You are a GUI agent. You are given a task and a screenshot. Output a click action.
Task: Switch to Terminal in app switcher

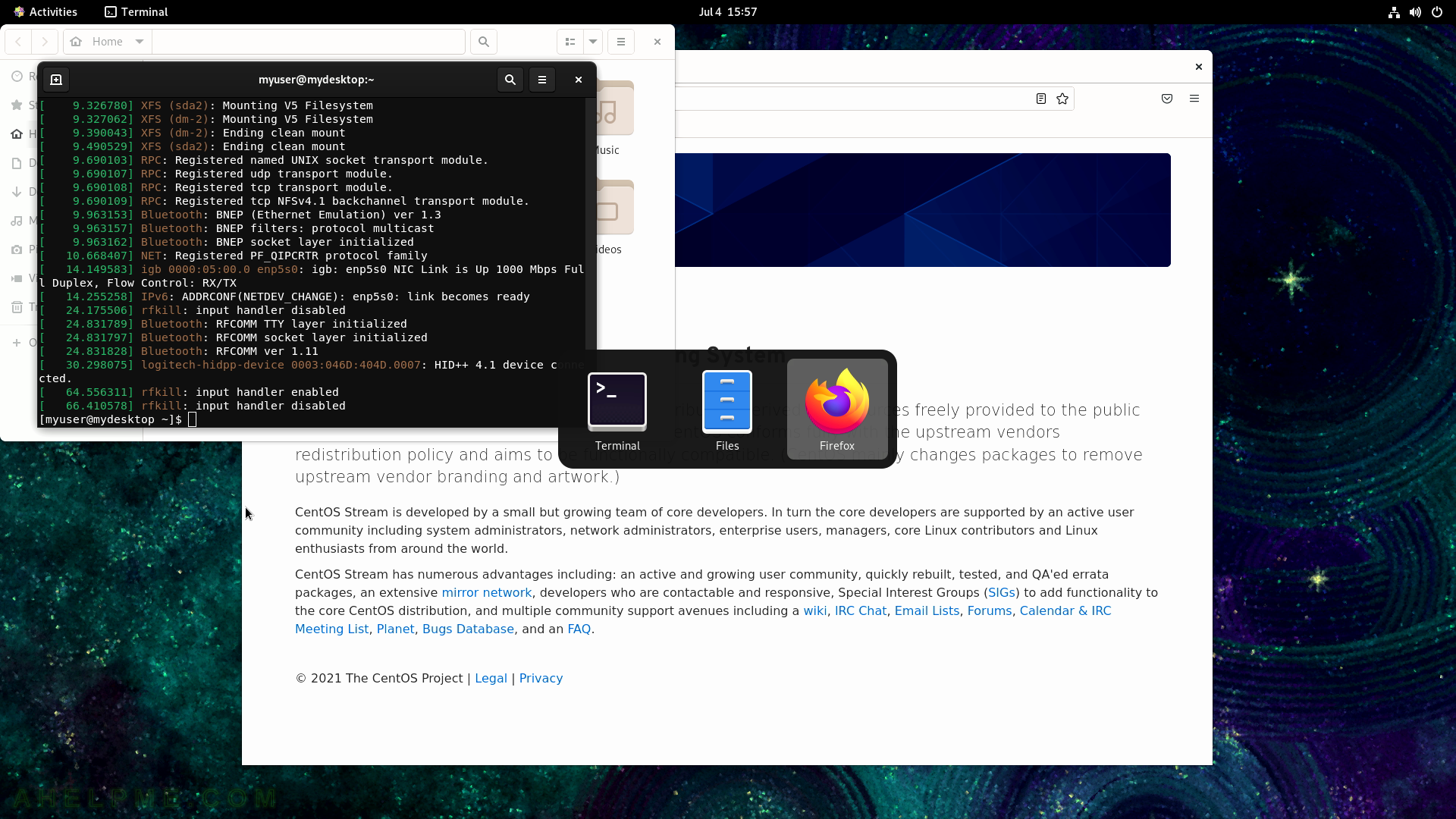coord(617,409)
